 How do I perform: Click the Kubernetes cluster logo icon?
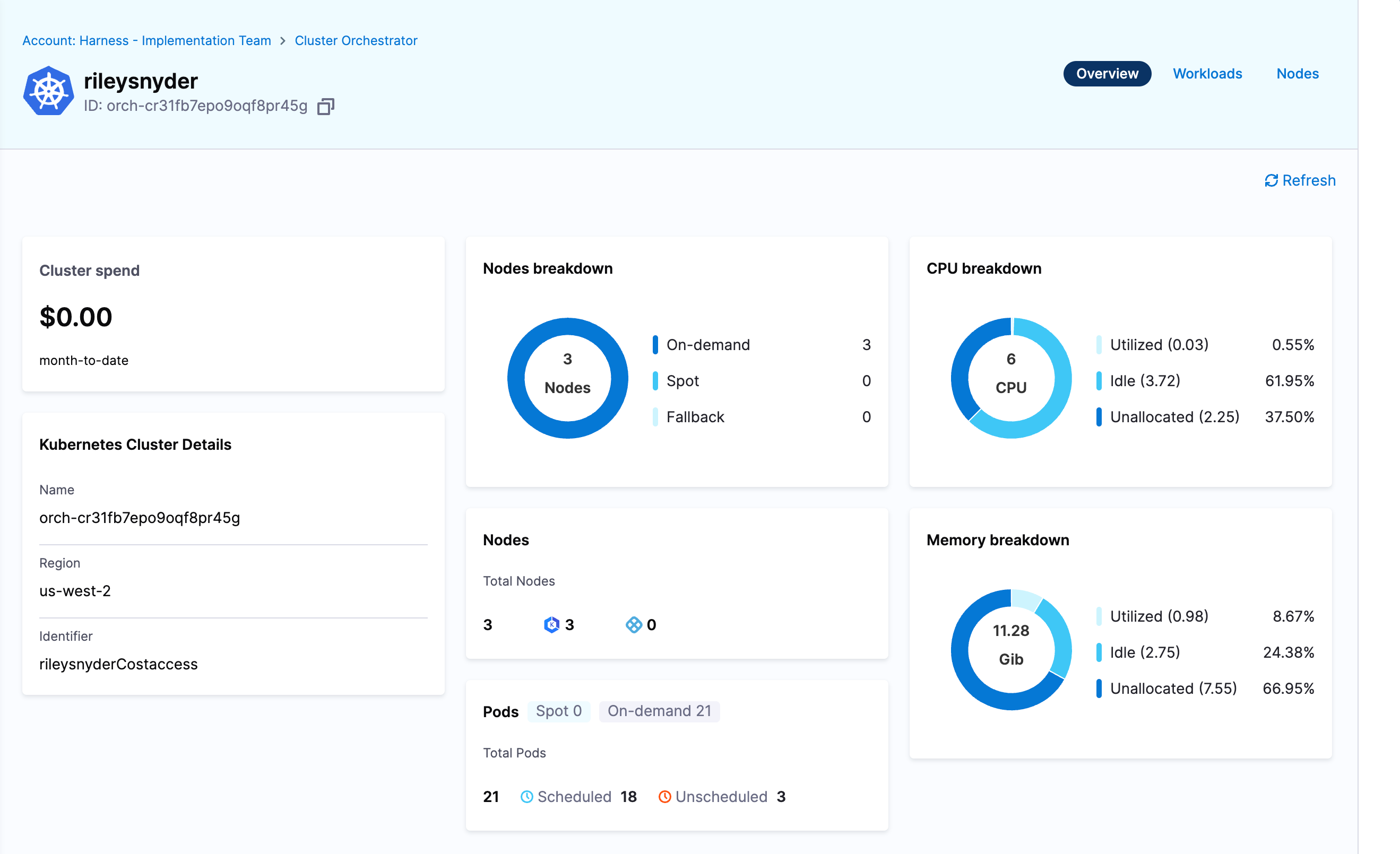click(x=48, y=91)
